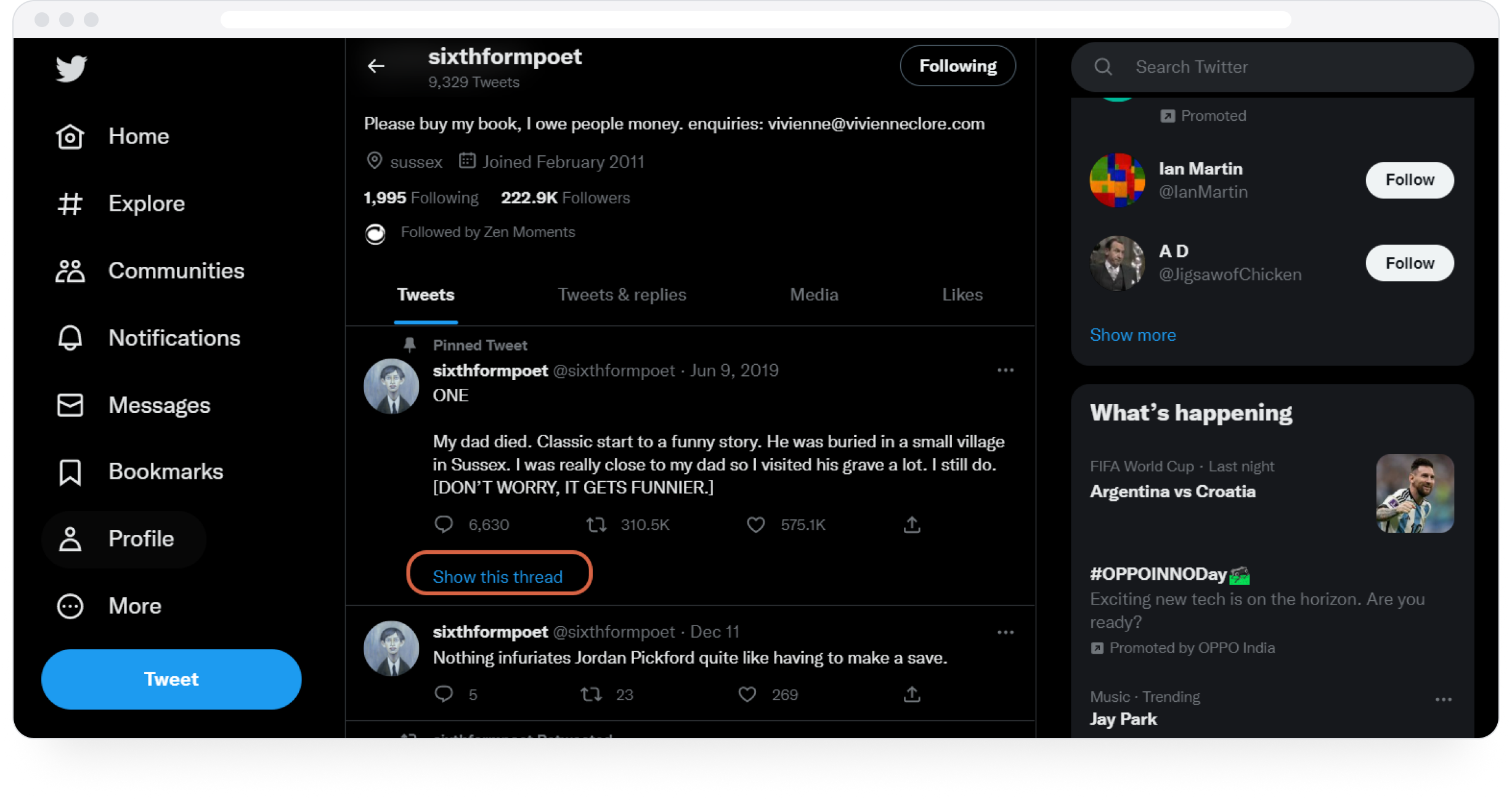1512x801 pixels.
Task: Like the pinned tweet
Action: click(756, 525)
